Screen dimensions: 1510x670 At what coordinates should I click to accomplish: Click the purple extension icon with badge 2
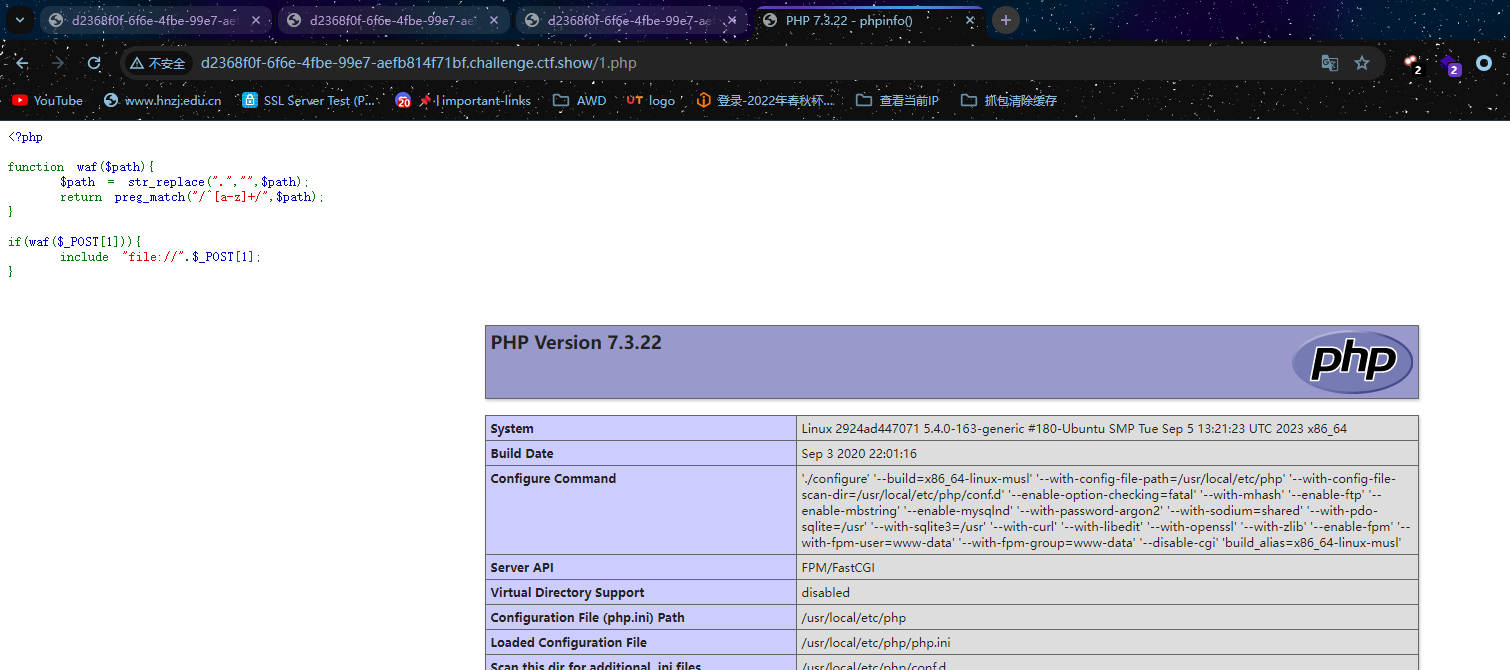[x=1450, y=65]
